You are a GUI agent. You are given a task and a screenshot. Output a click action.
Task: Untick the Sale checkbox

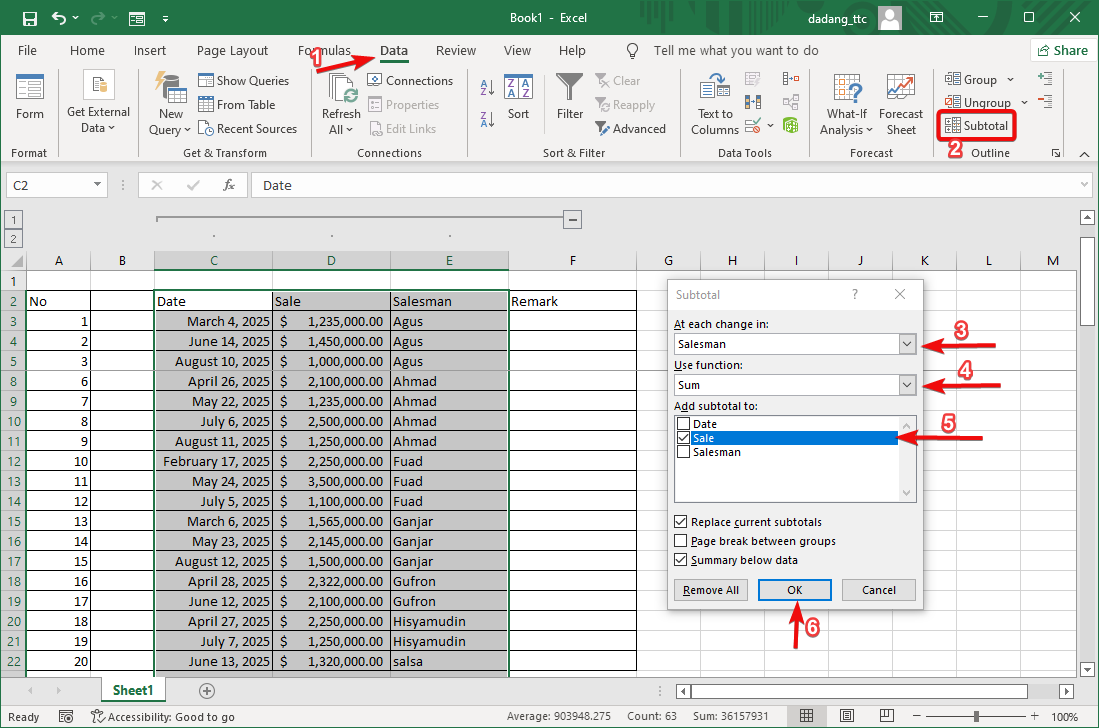[x=683, y=438]
